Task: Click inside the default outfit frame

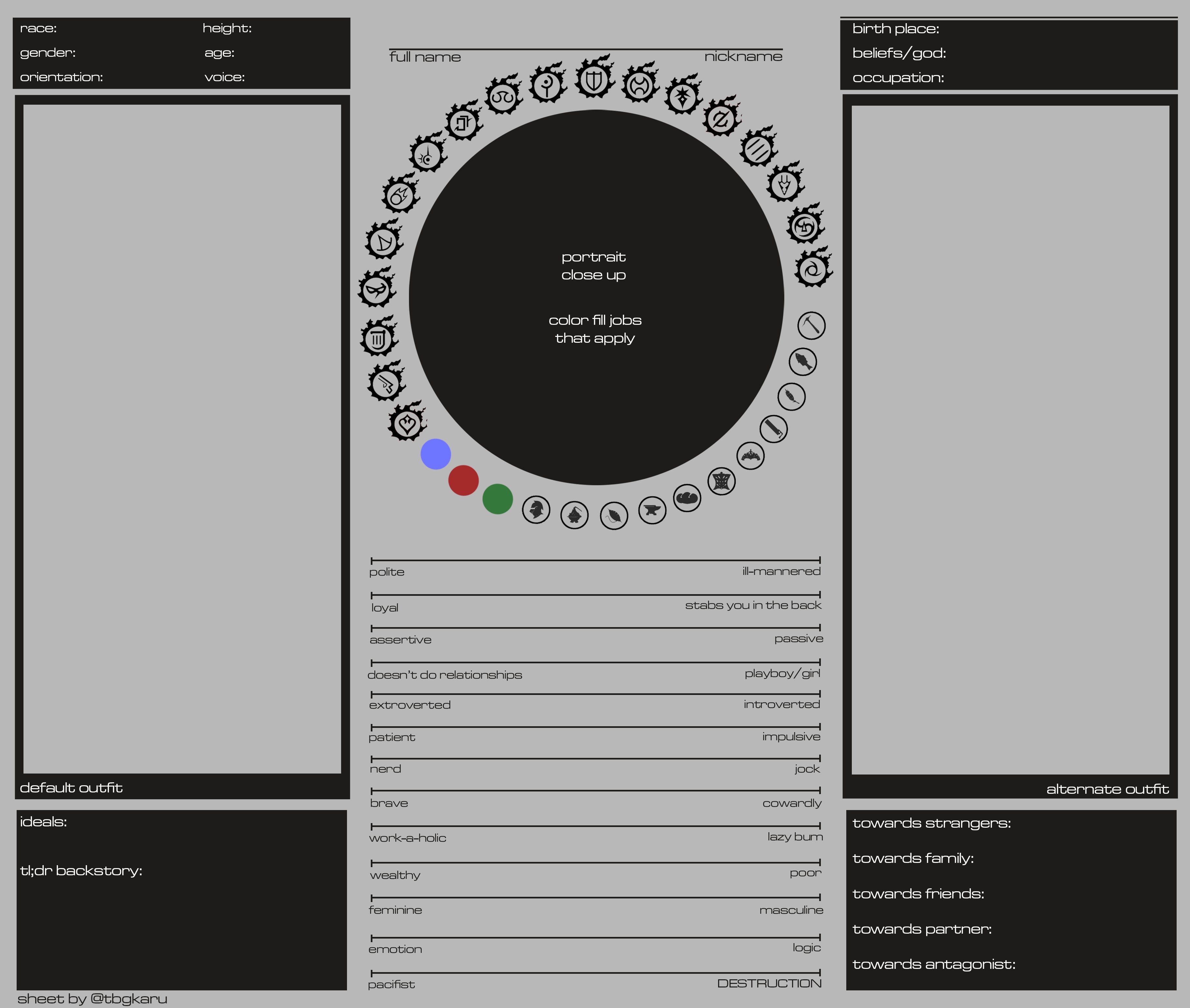Action: point(182,439)
